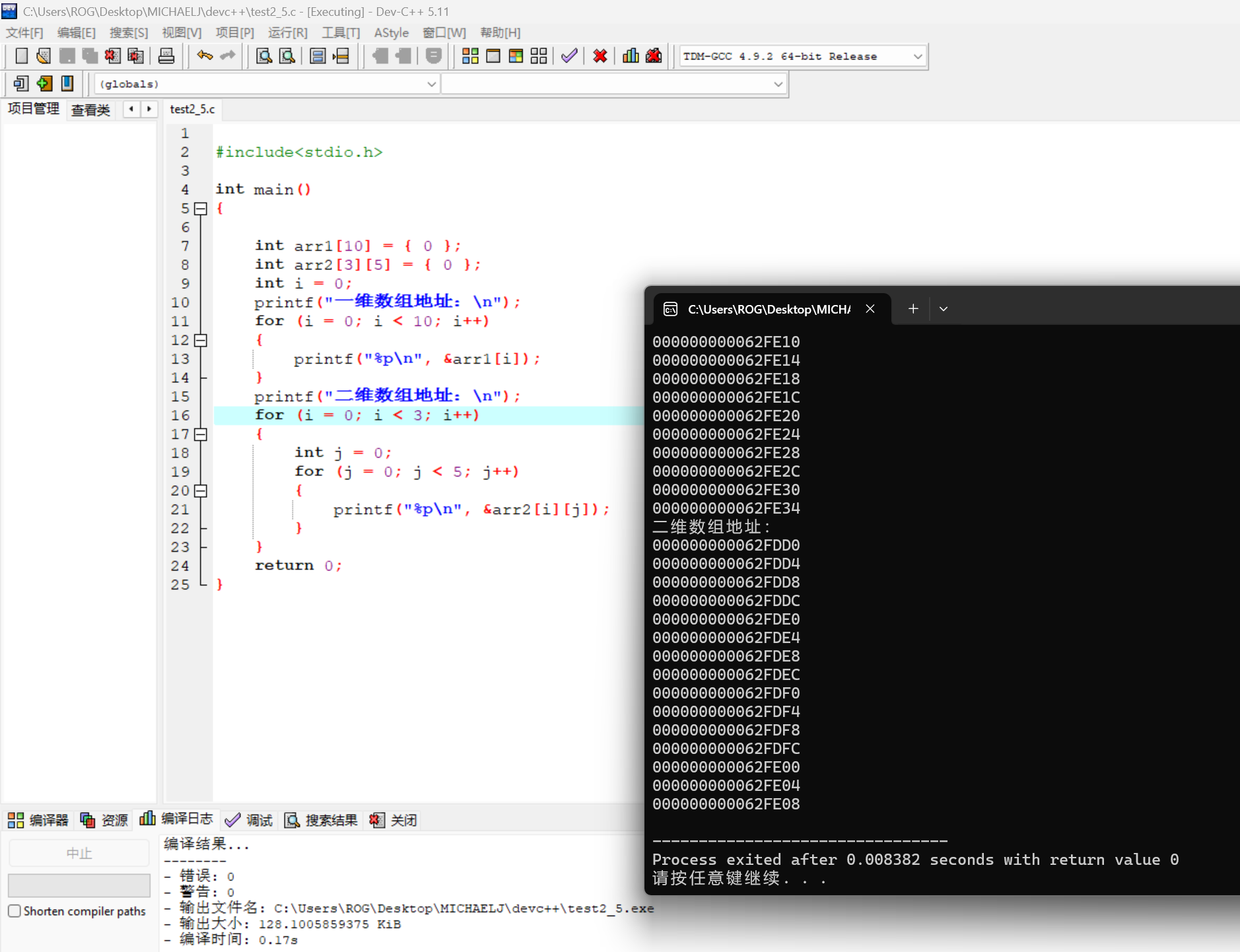The width and height of the screenshot is (1240, 952).
Task: Toggle bookmark with the green plus icon
Action: [x=44, y=84]
